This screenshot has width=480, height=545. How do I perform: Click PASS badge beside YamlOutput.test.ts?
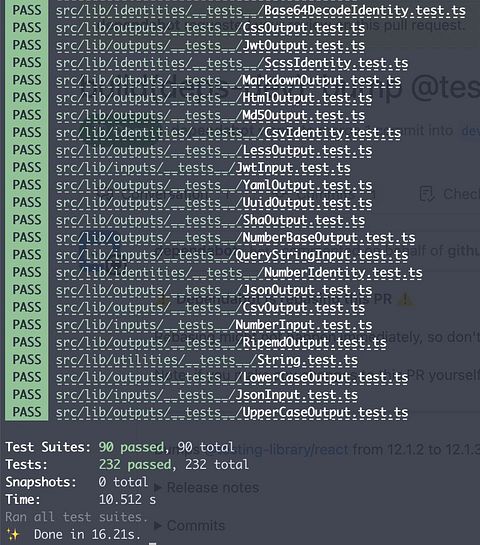tap(27, 185)
